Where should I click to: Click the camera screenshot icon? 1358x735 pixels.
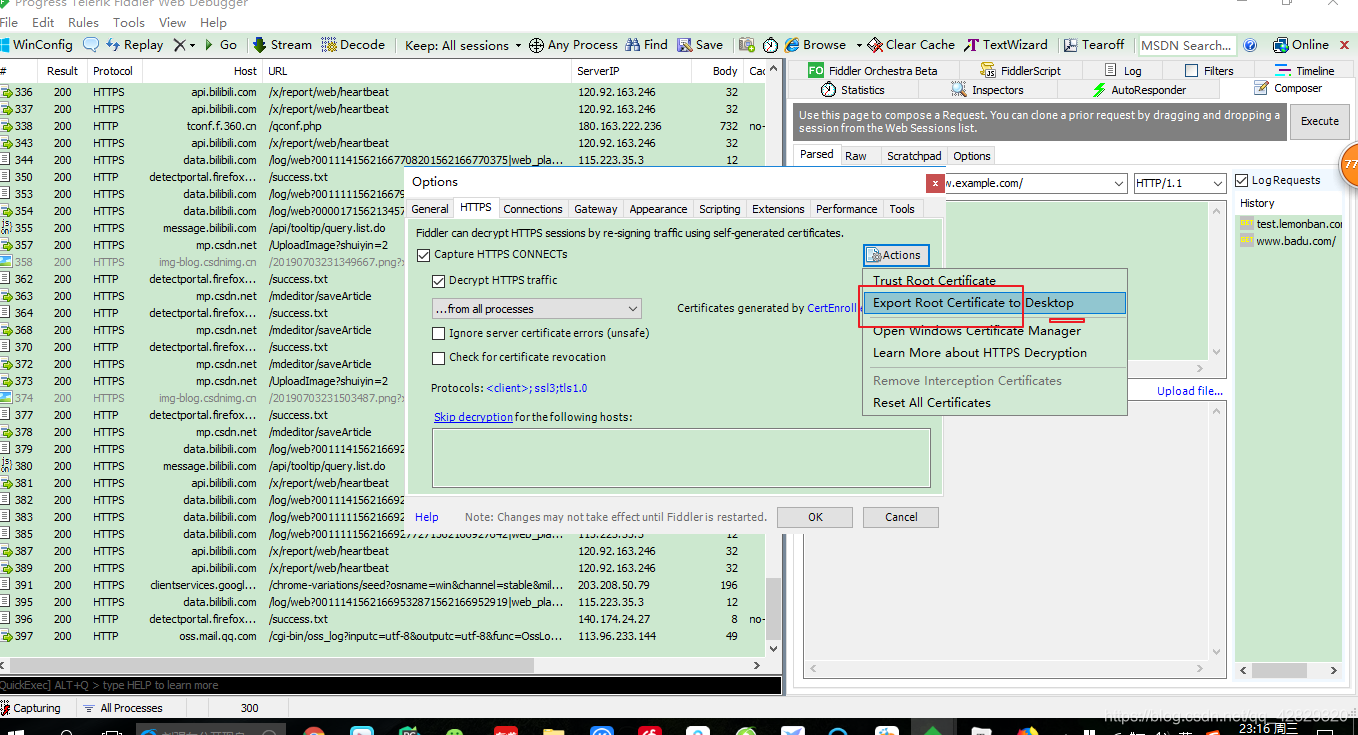(746, 45)
